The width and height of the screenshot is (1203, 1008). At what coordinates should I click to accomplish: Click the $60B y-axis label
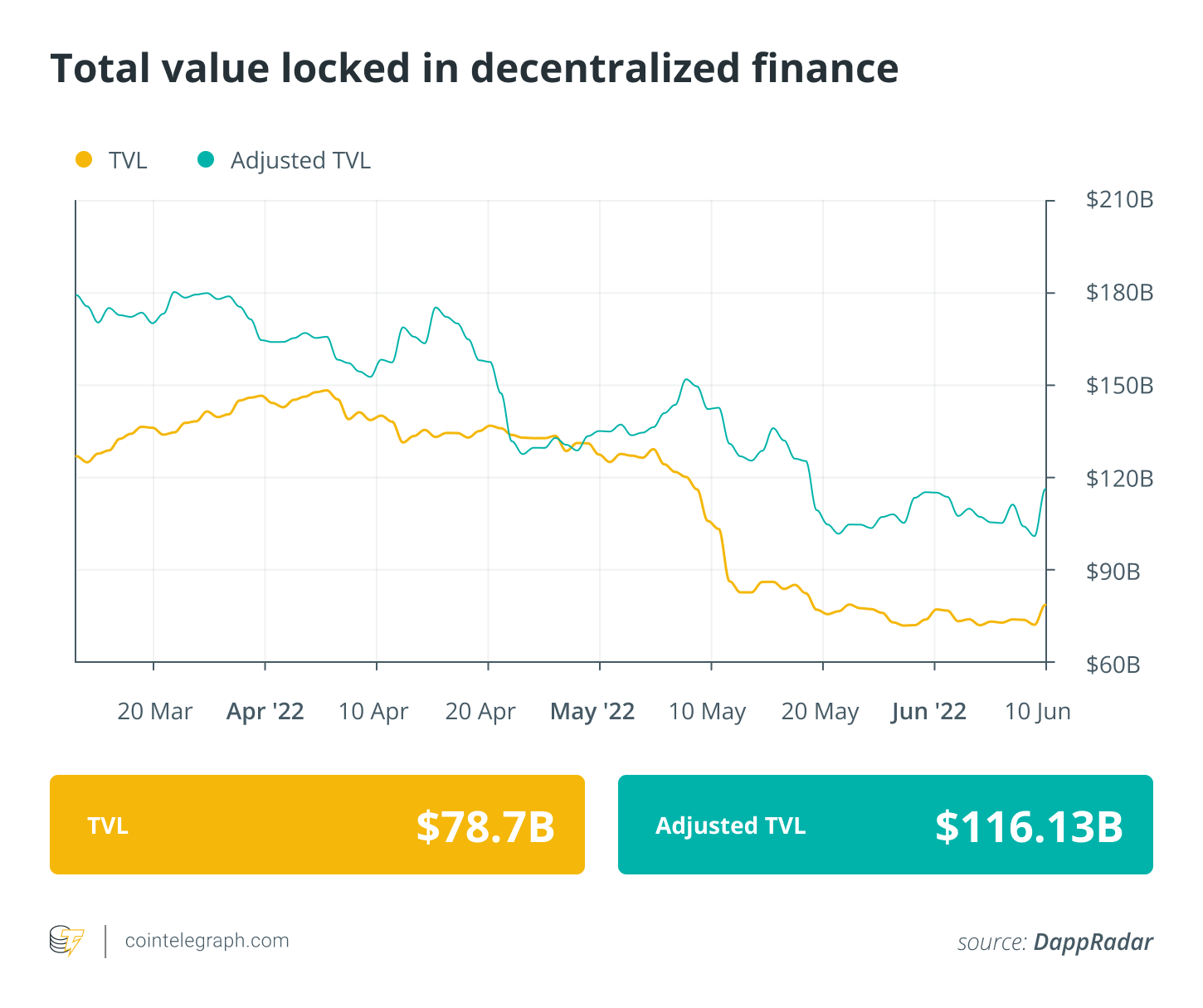(1113, 665)
